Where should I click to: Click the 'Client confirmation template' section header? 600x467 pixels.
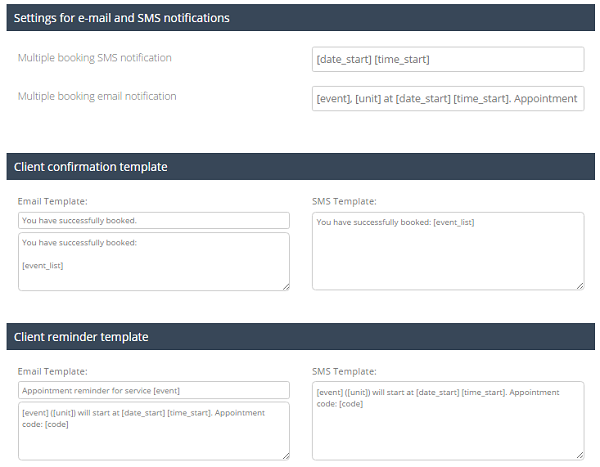click(91, 167)
